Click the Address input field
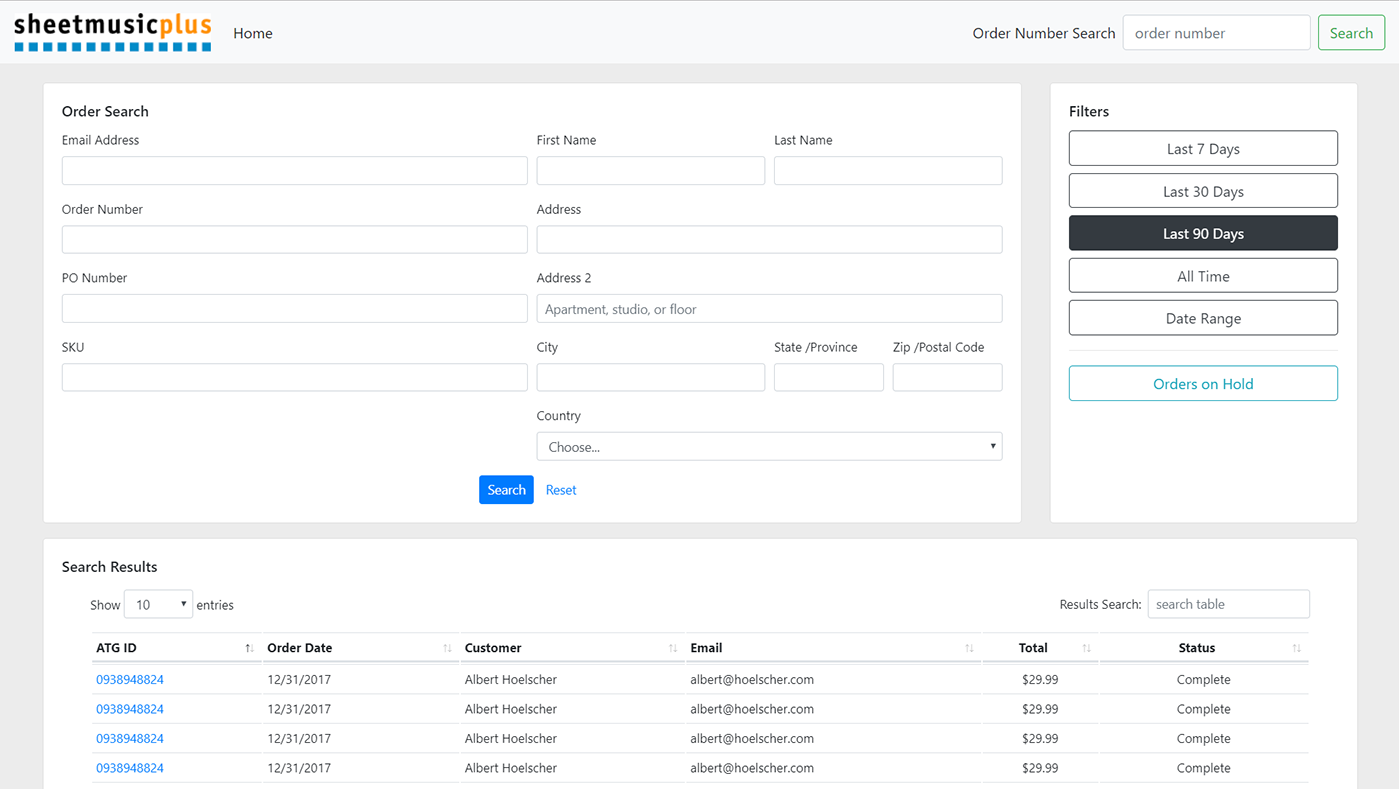Viewport: 1399px width, 789px height. (x=769, y=239)
